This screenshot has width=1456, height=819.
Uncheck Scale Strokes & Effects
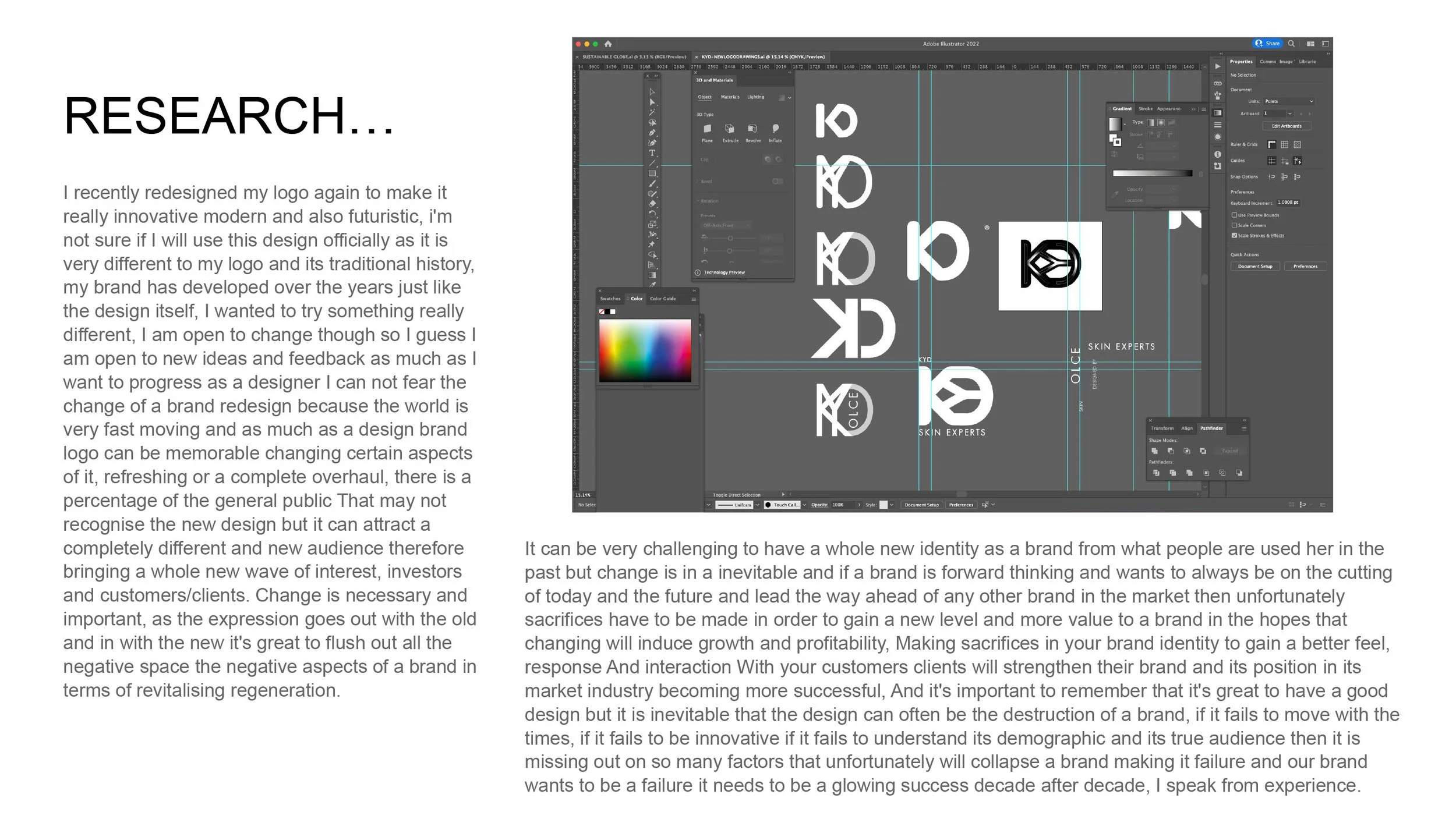1234,236
